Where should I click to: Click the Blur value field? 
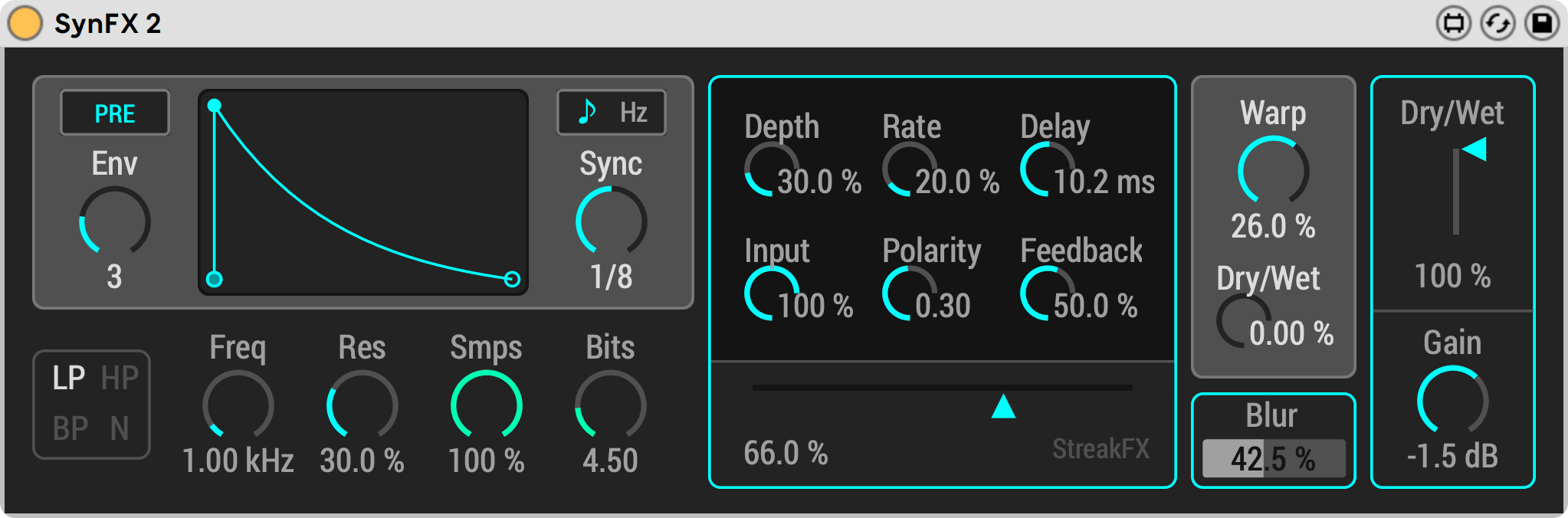pyautogui.click(x=1273, y=459)
